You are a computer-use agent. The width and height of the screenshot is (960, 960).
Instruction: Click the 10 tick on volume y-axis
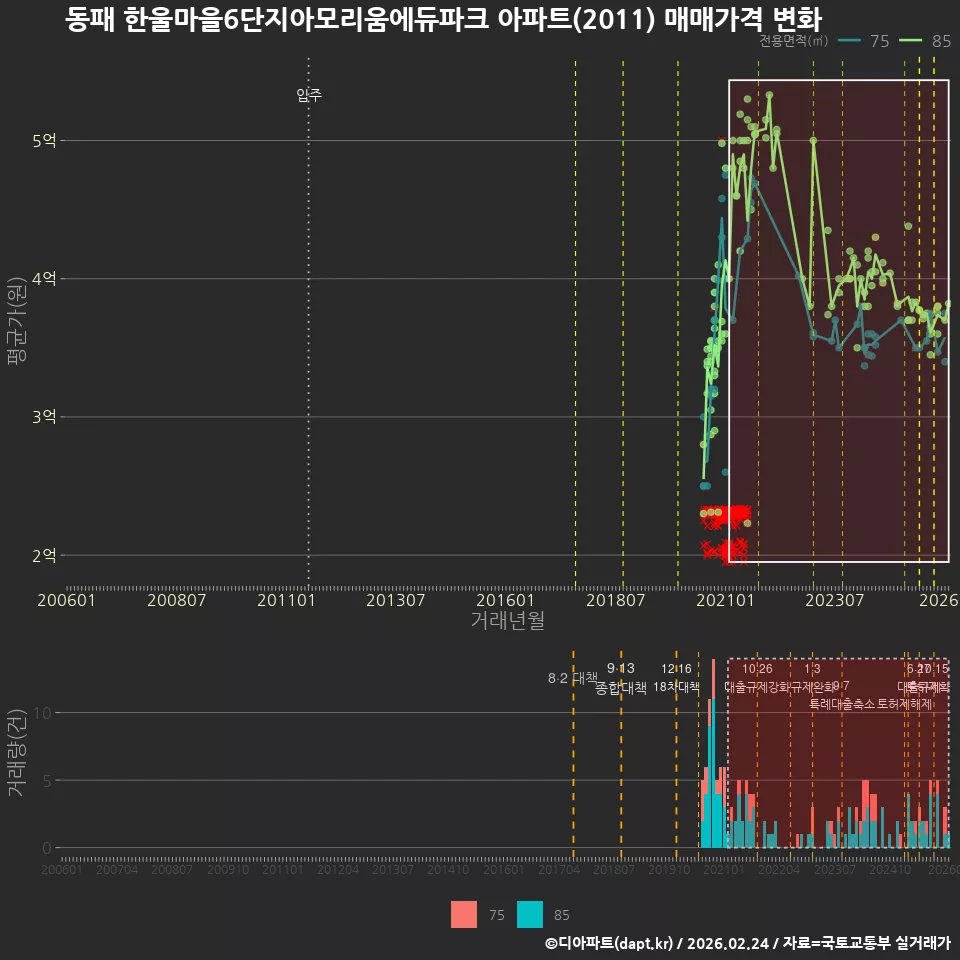pyautogui.click(x=42, y=713)
